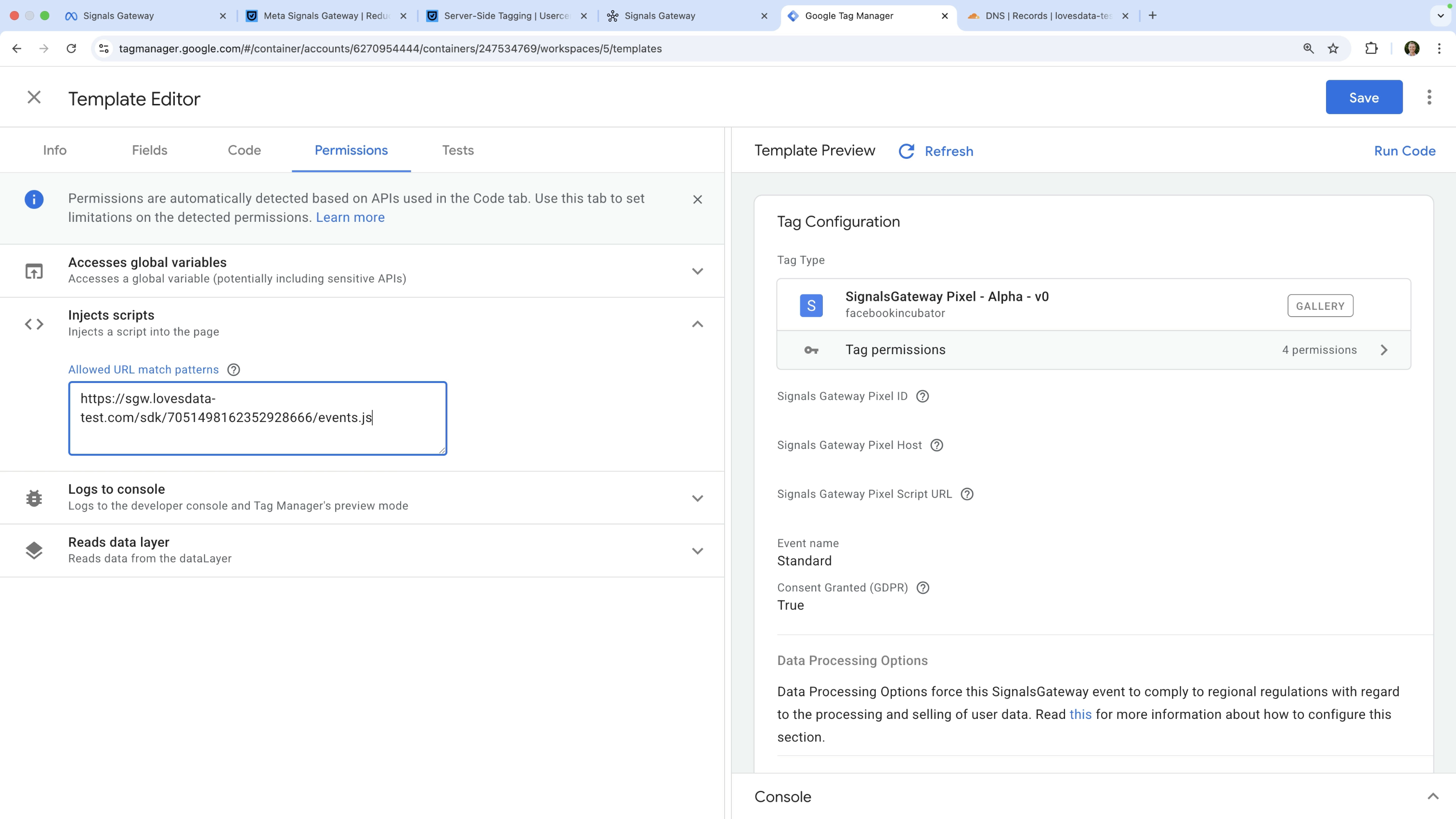Click Run Code
This screenshot has width=1456, height=819.
click(1404, 151)
